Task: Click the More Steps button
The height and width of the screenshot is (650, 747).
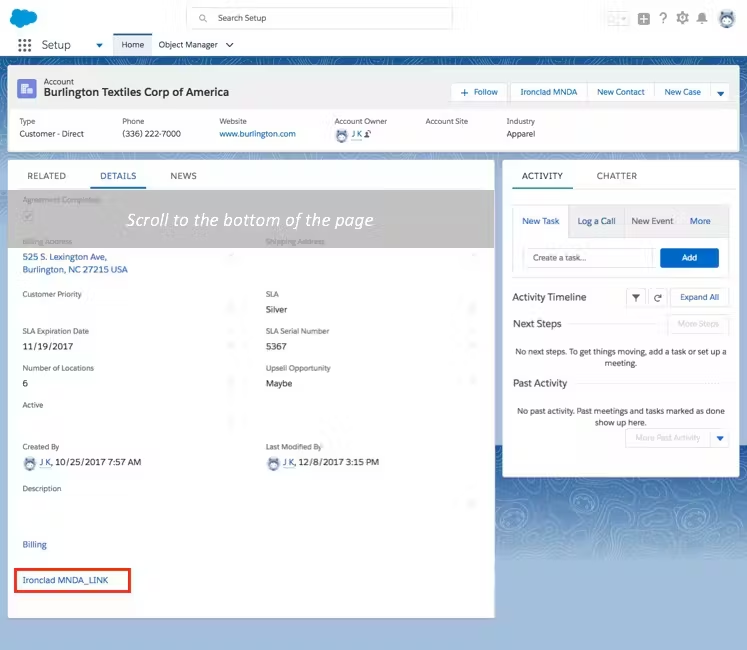Action: pos(698,324)
